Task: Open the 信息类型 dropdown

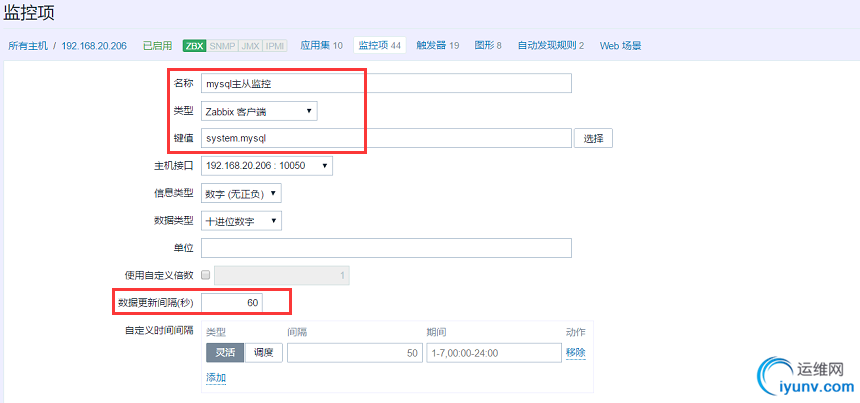Action: coord(241,193)
